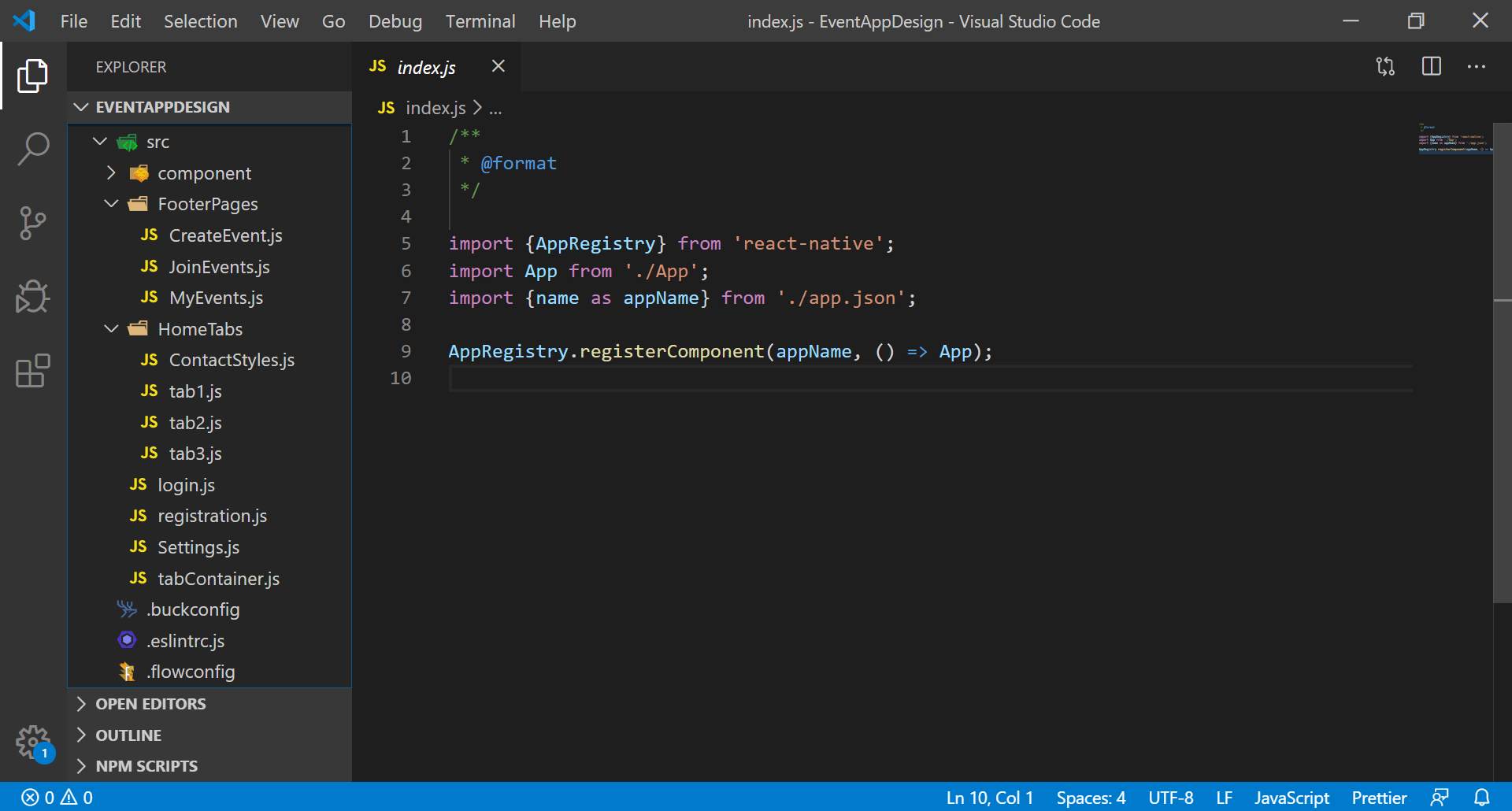Open .eslintrc.js file

[x=209, y=641]
